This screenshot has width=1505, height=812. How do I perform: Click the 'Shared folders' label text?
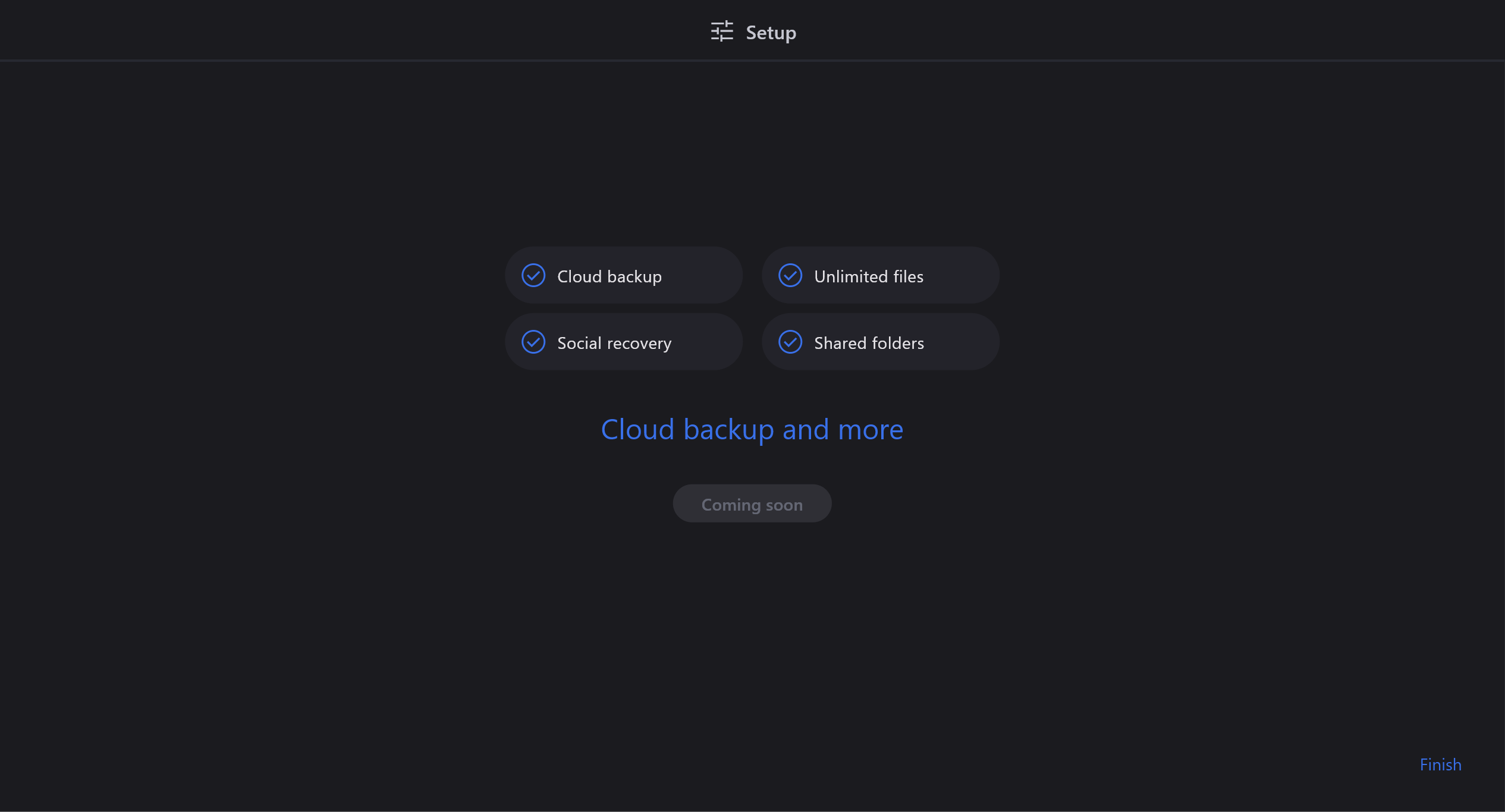tap(869, 344)
